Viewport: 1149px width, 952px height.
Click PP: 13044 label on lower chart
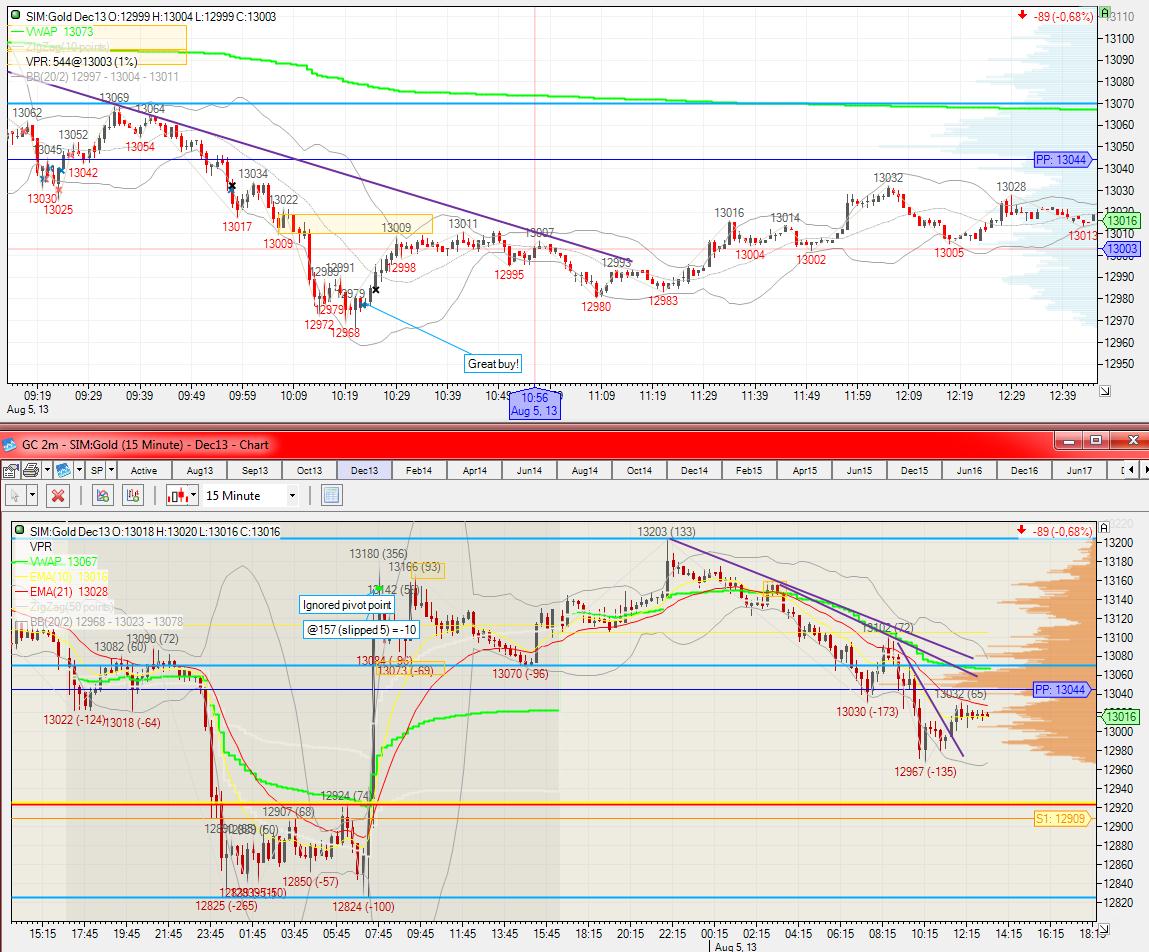coord(1063,690)
